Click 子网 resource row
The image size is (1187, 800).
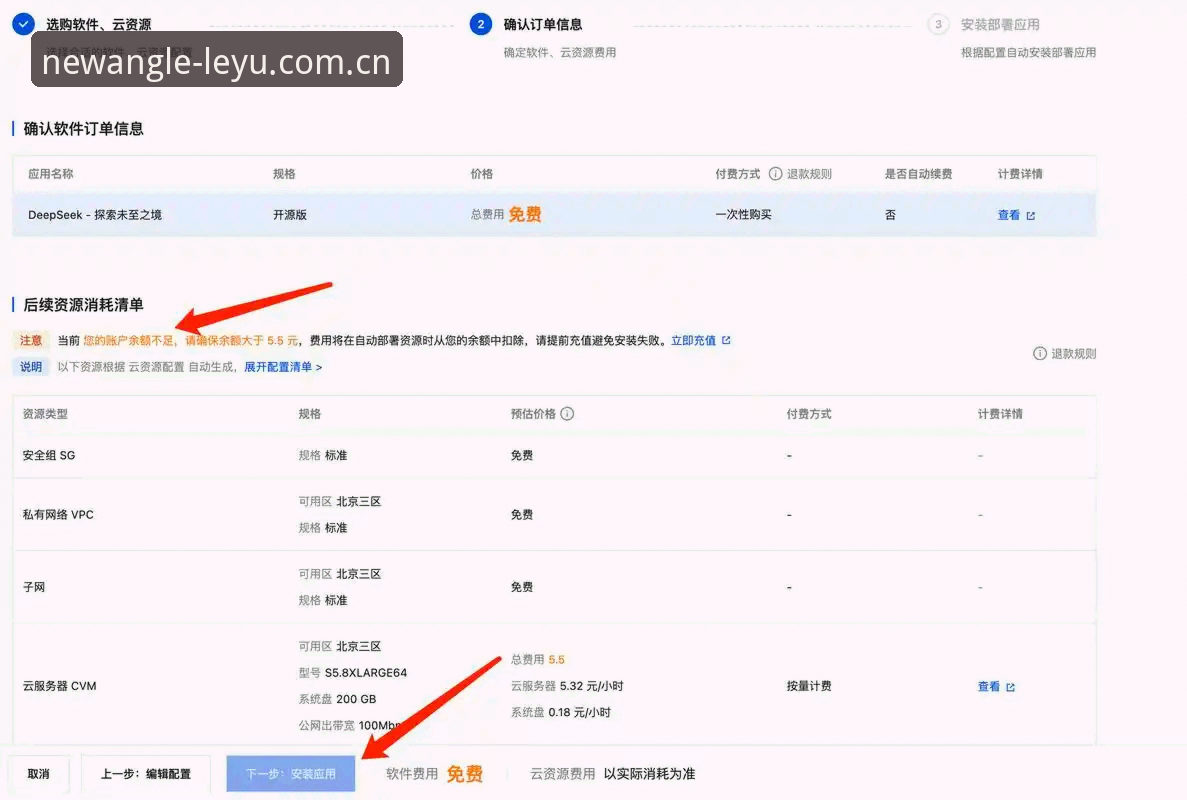(x=554, y=587)
